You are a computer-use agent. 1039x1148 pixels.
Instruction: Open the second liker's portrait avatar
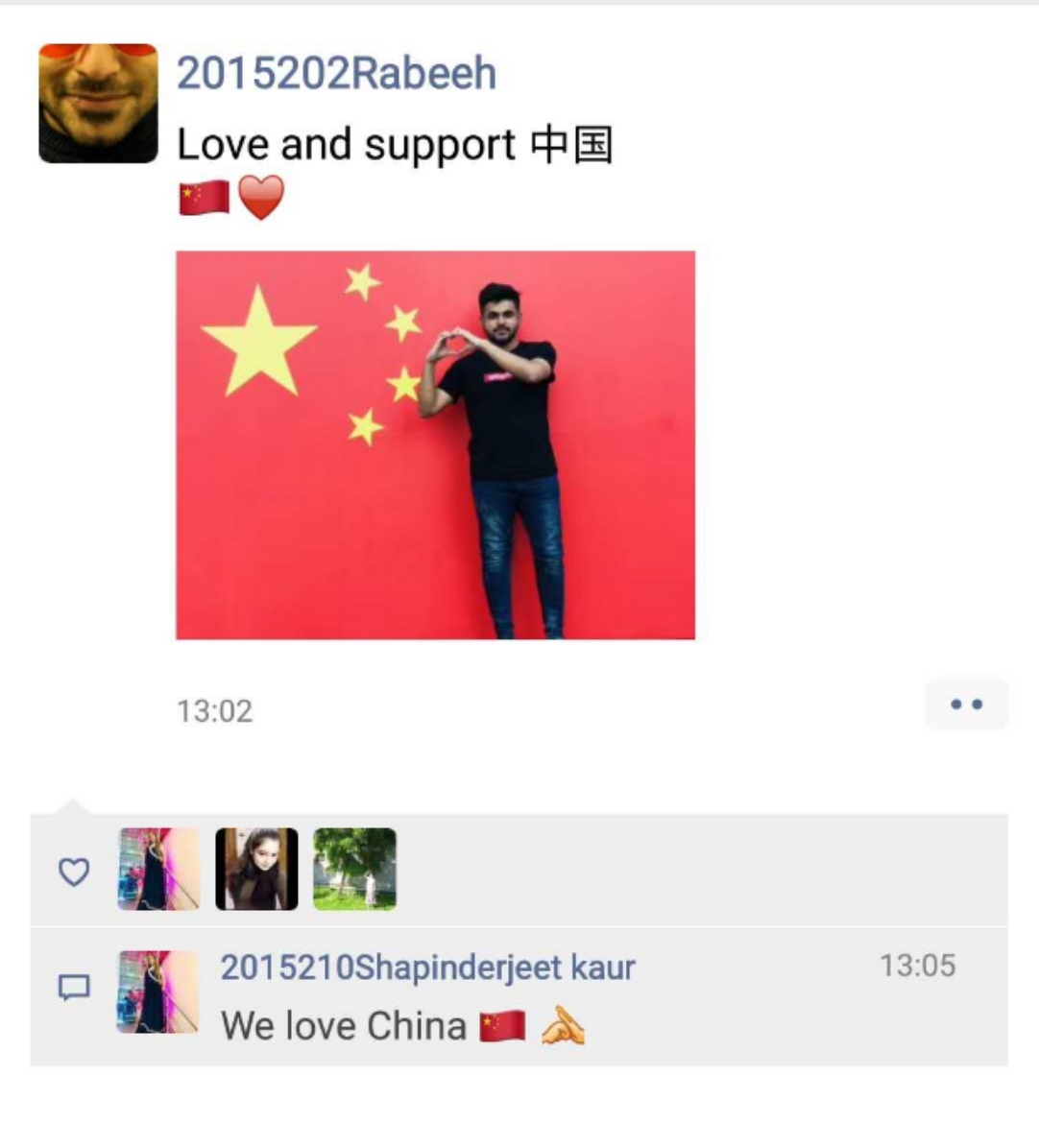(257, 869)
